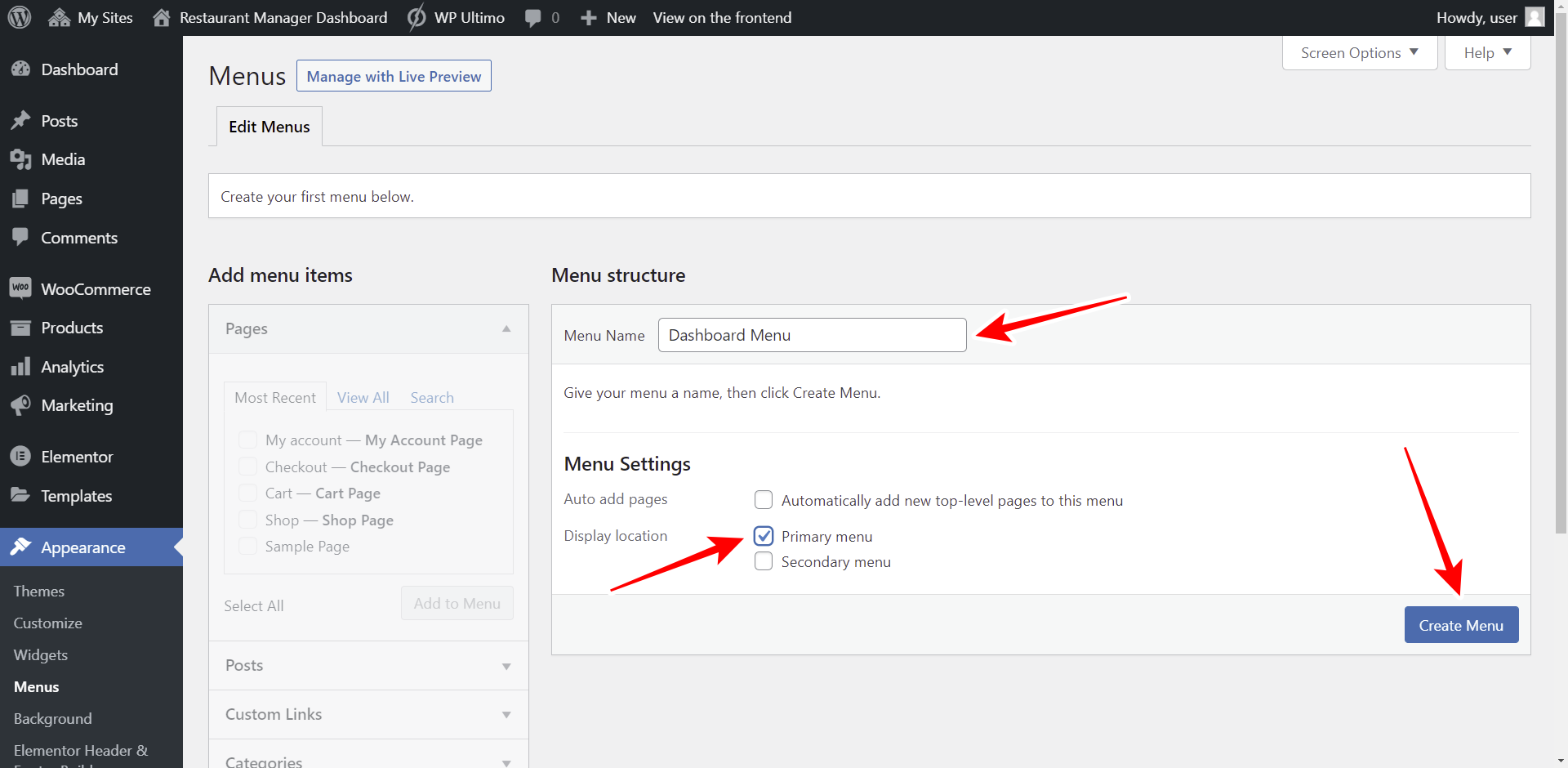
Task: Click the user avatar in admin bar
Action: coord(1535,17)
